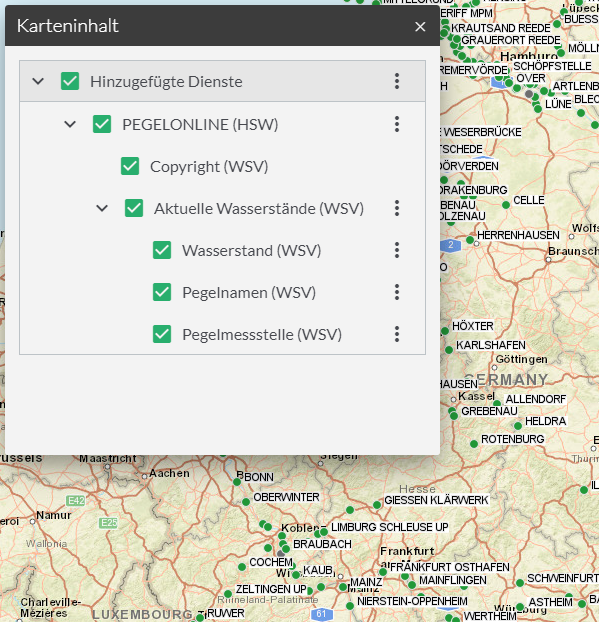Uncheck Hinzugefügte Dienste checkbox
The image size is (599, 622).
coord(70,81)
